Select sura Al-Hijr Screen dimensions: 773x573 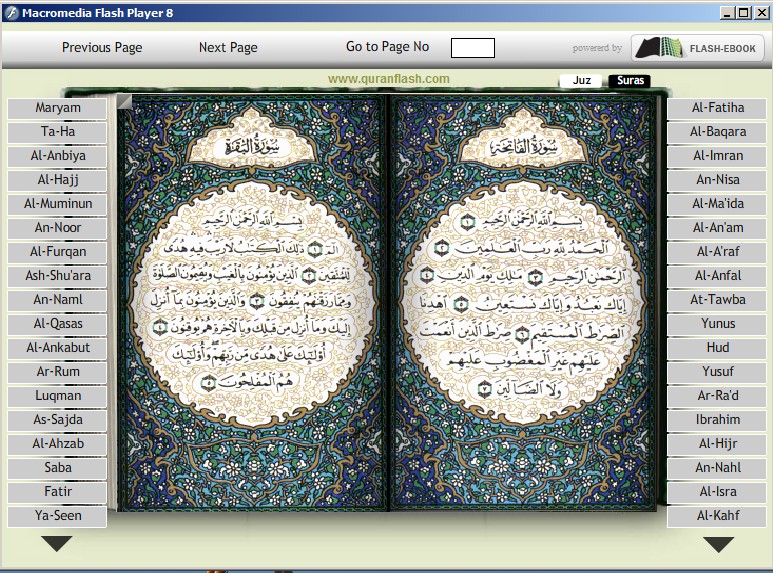coord(717,444)
